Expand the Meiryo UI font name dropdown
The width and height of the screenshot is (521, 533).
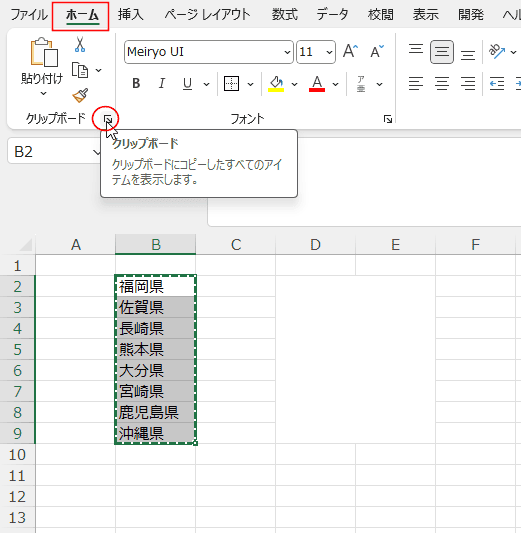point(287,52)
